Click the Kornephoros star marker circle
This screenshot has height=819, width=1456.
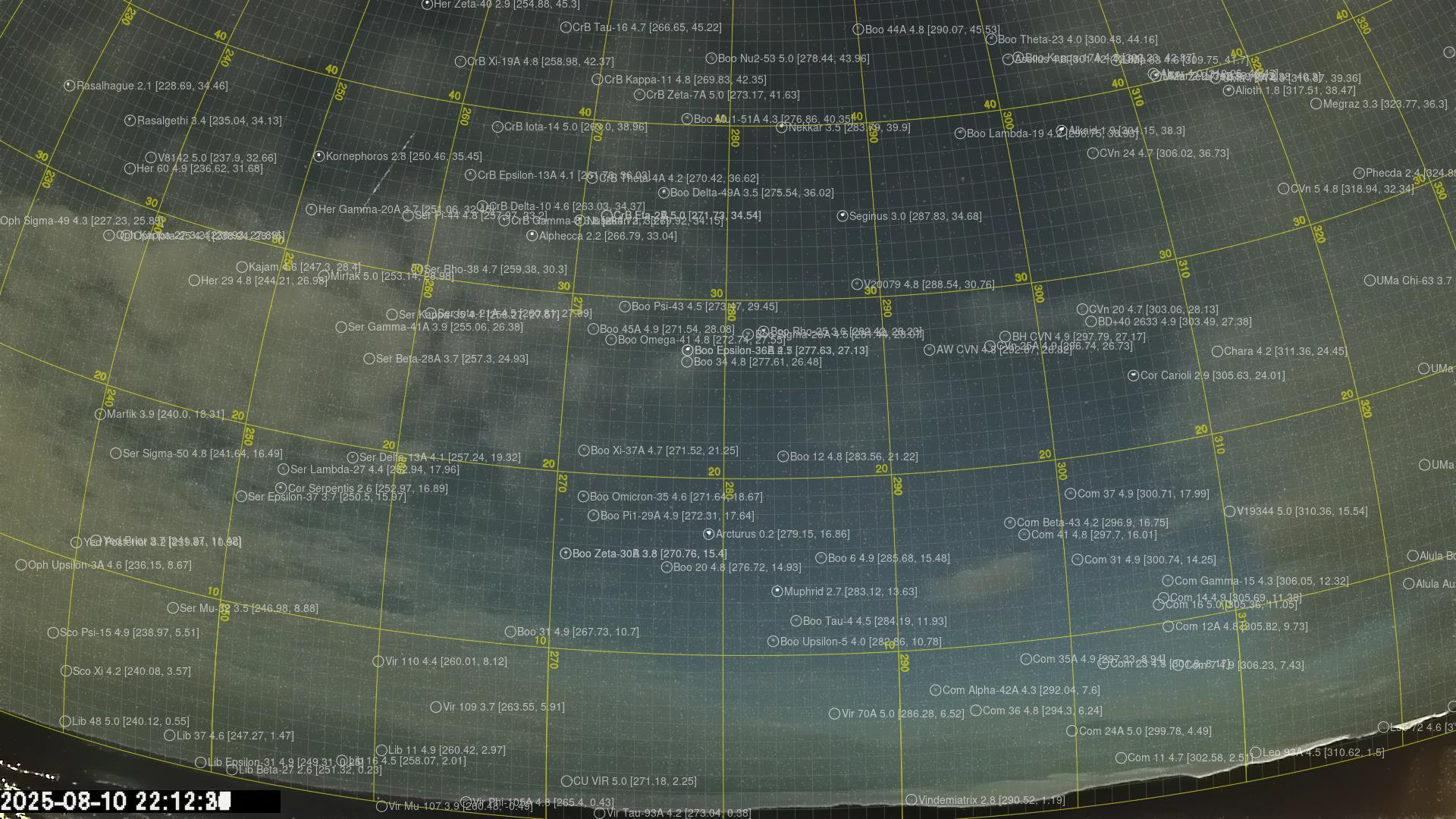tap(318, 156)
